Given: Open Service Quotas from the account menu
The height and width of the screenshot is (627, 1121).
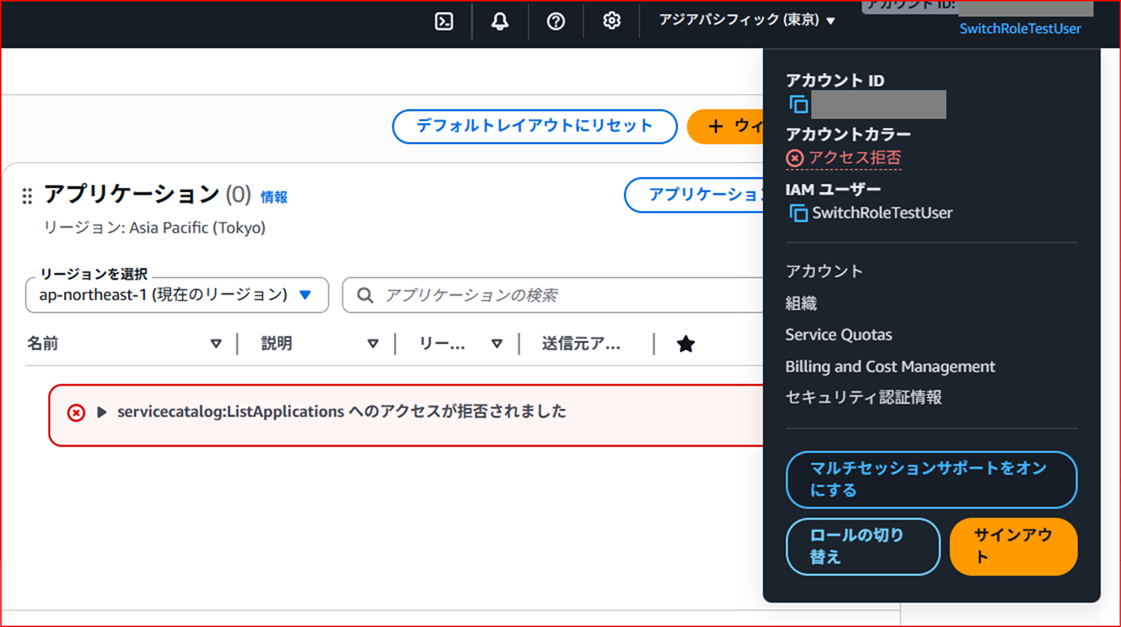Looking at the screenshot, I should (x=838, y=334).
